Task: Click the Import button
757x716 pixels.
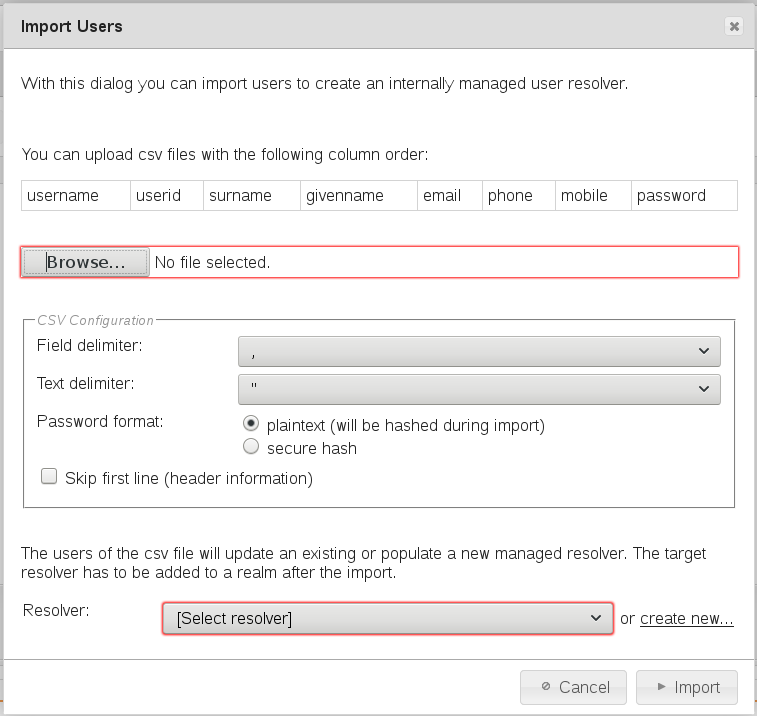Action: [686, 687]
